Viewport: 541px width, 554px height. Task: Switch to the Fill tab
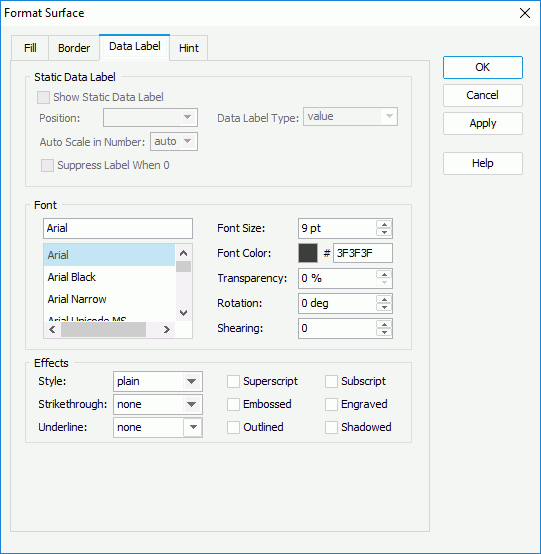[x=30, y=48]
